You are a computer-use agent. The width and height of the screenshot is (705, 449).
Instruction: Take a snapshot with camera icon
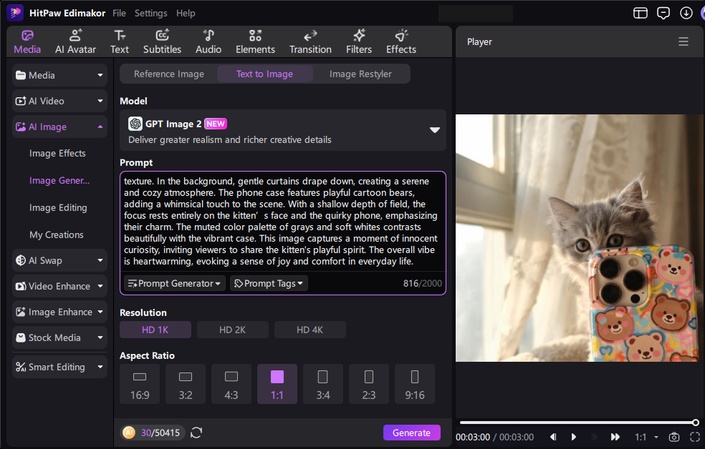point(674,437)
